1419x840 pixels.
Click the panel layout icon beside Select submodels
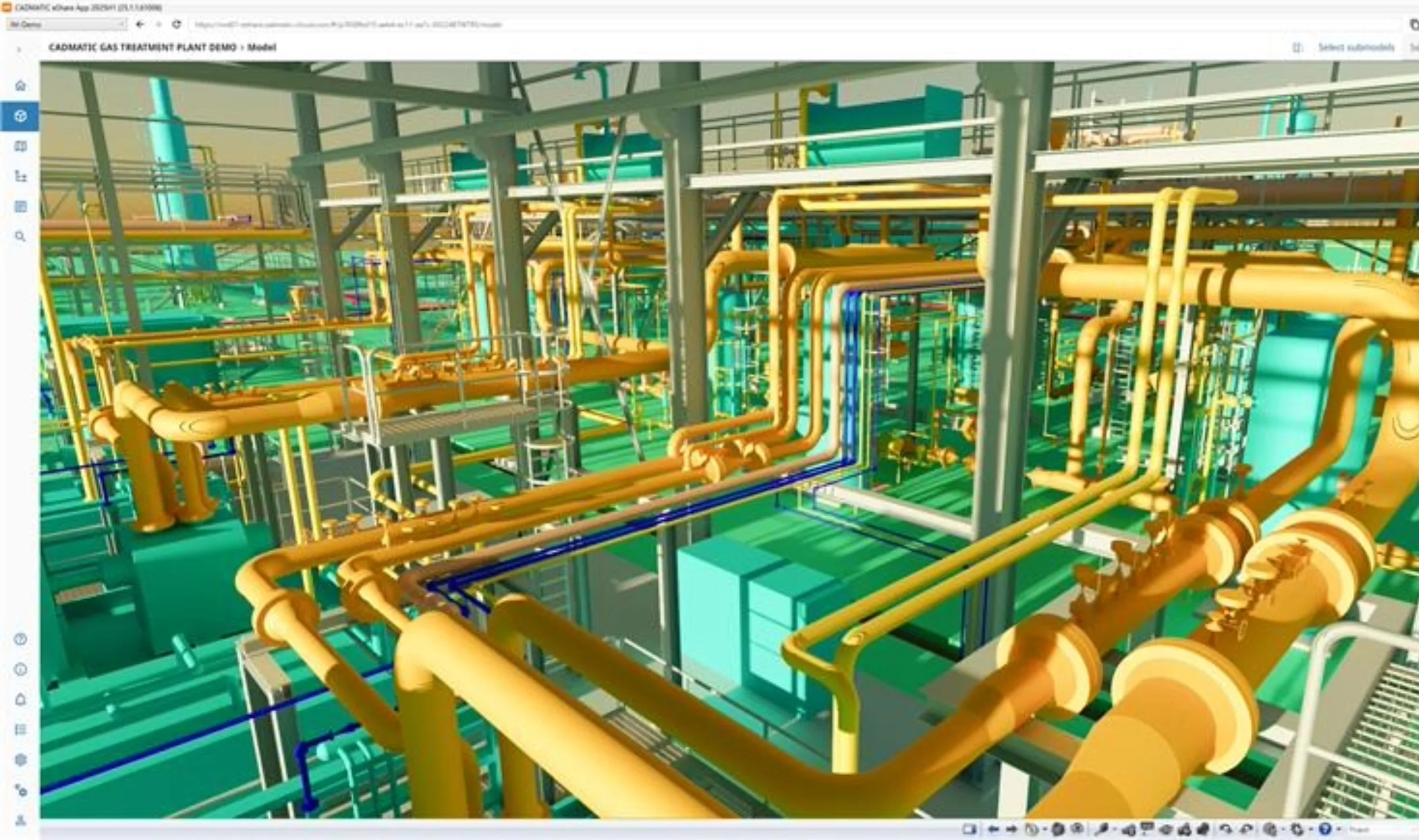pyautogui.click(x=1297, y=48)
